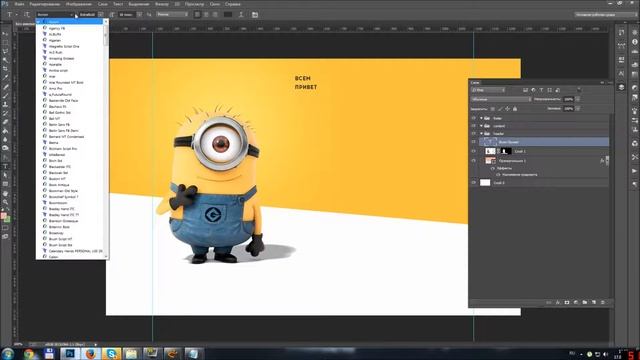
Task: Select the Eyedropper tool
Action: pyautogui.click(x=5, y=77)
